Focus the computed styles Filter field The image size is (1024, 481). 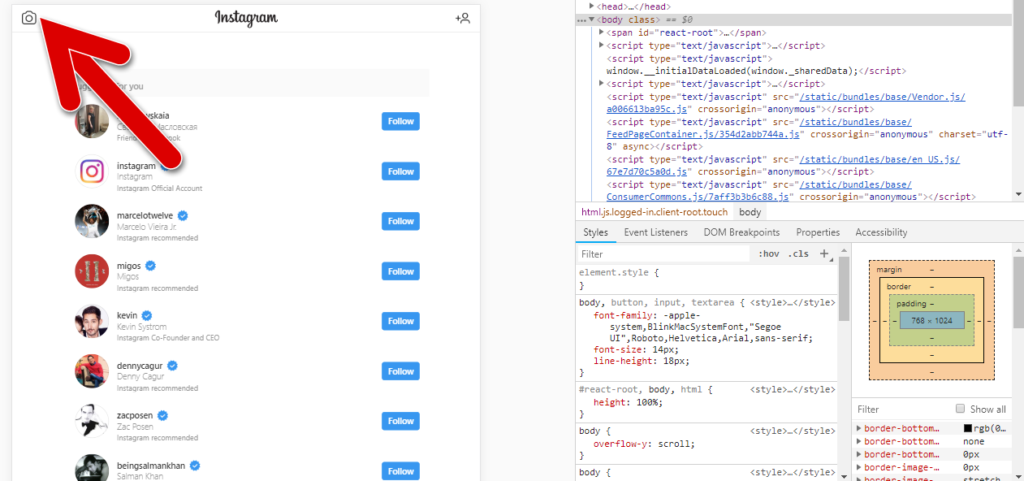(x=901, y=409)
